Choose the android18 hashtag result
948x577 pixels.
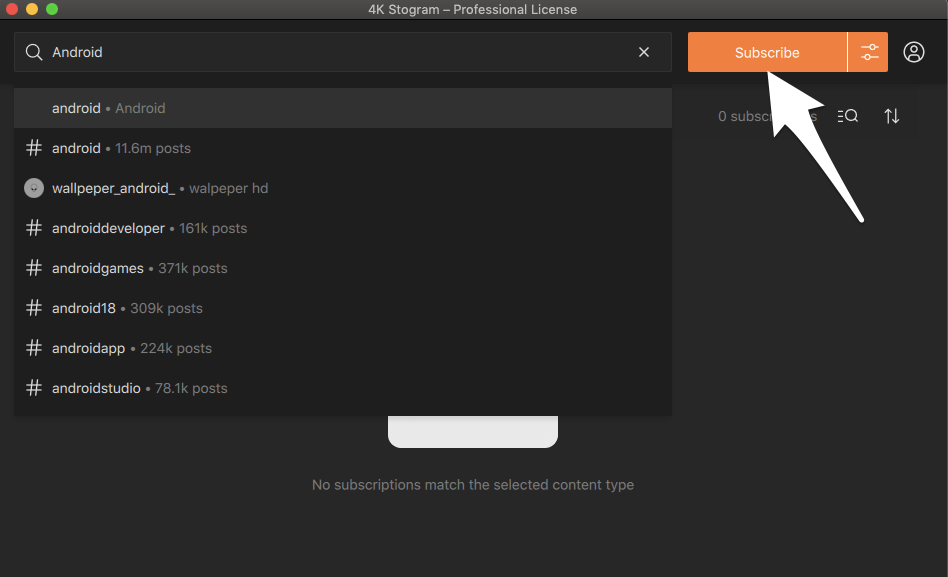coord(127,308)
